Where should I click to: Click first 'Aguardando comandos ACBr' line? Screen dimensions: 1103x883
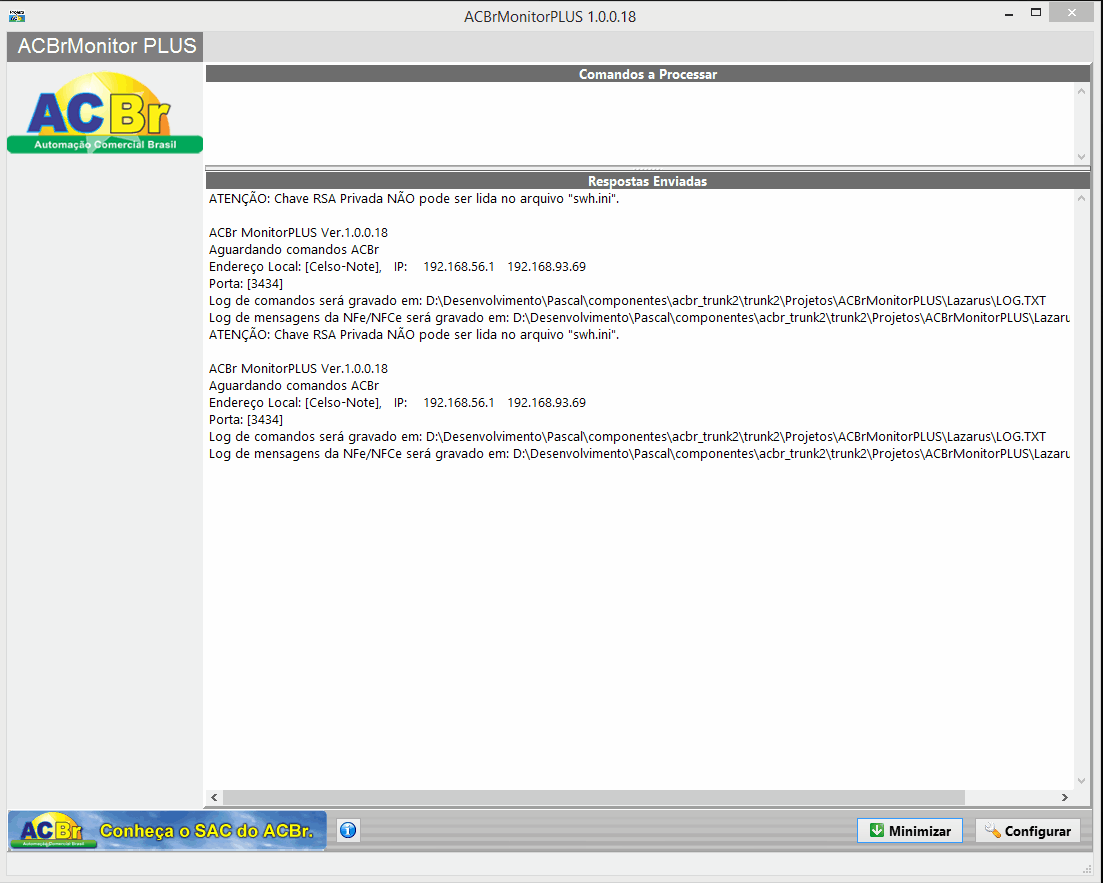[x=293, y=250]
